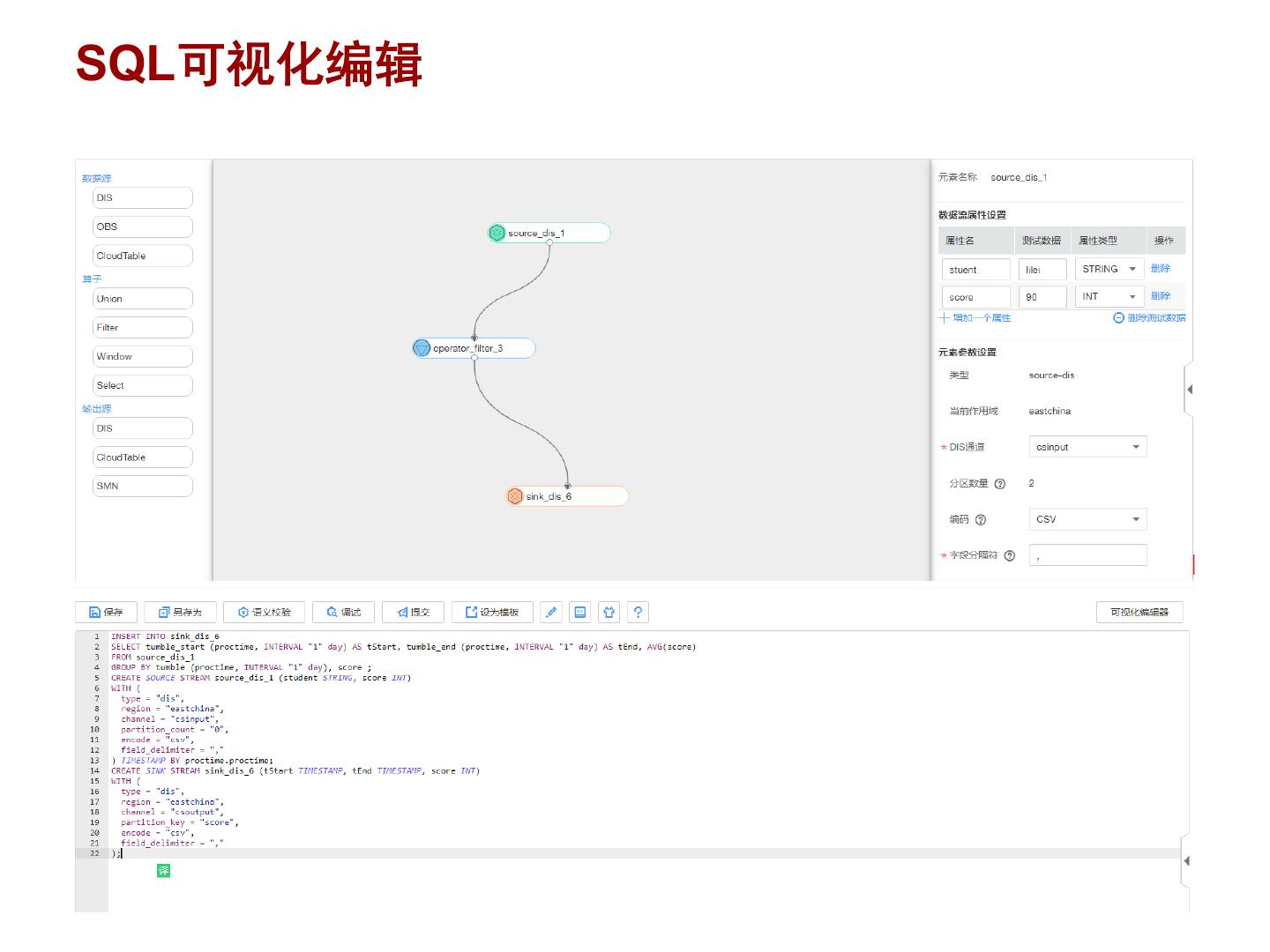Expand the CSV encoding dropdown
Viewport: 1270px width, 952px height.
(x=1087, y=519)
